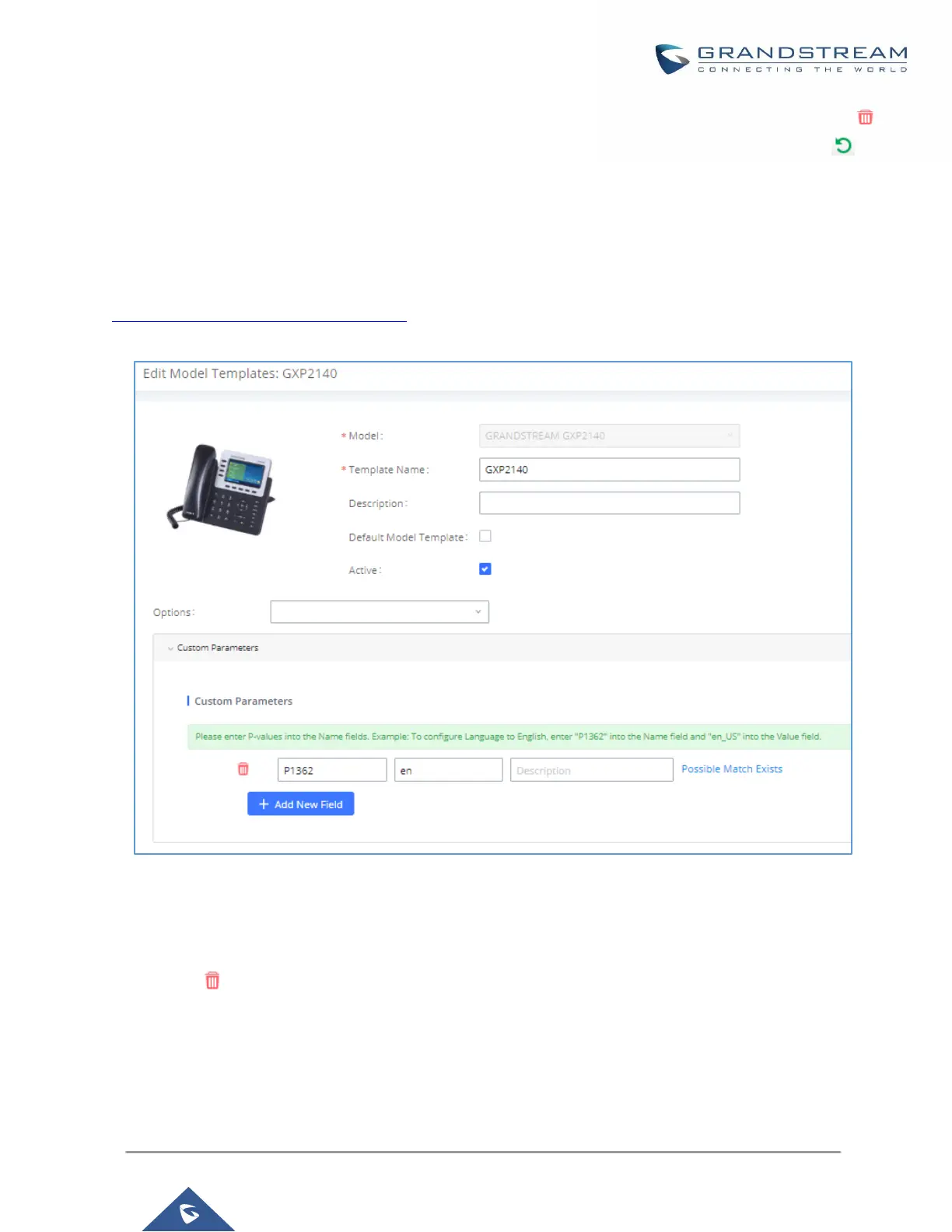The image size is (952, 1232).
Task: Click the green reset arrow icon
Action: click(x=843, y=145)
